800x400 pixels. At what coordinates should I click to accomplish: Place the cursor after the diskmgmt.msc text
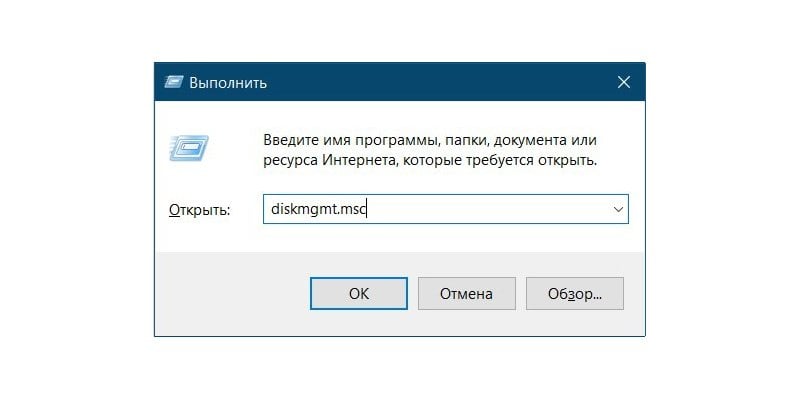click(x=367, y=209)
